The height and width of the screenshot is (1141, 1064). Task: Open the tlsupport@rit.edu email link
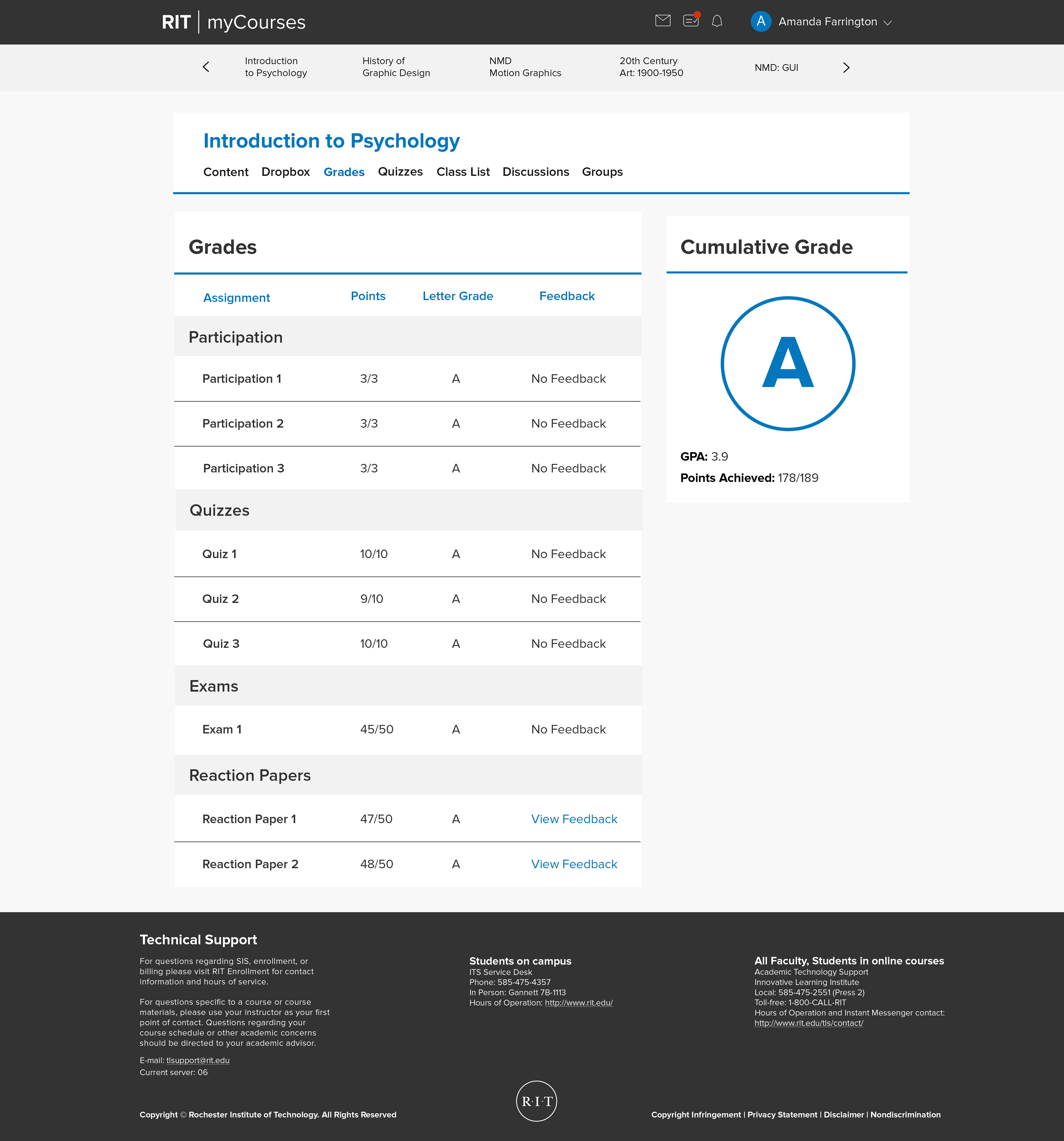tap(197, 1061)
